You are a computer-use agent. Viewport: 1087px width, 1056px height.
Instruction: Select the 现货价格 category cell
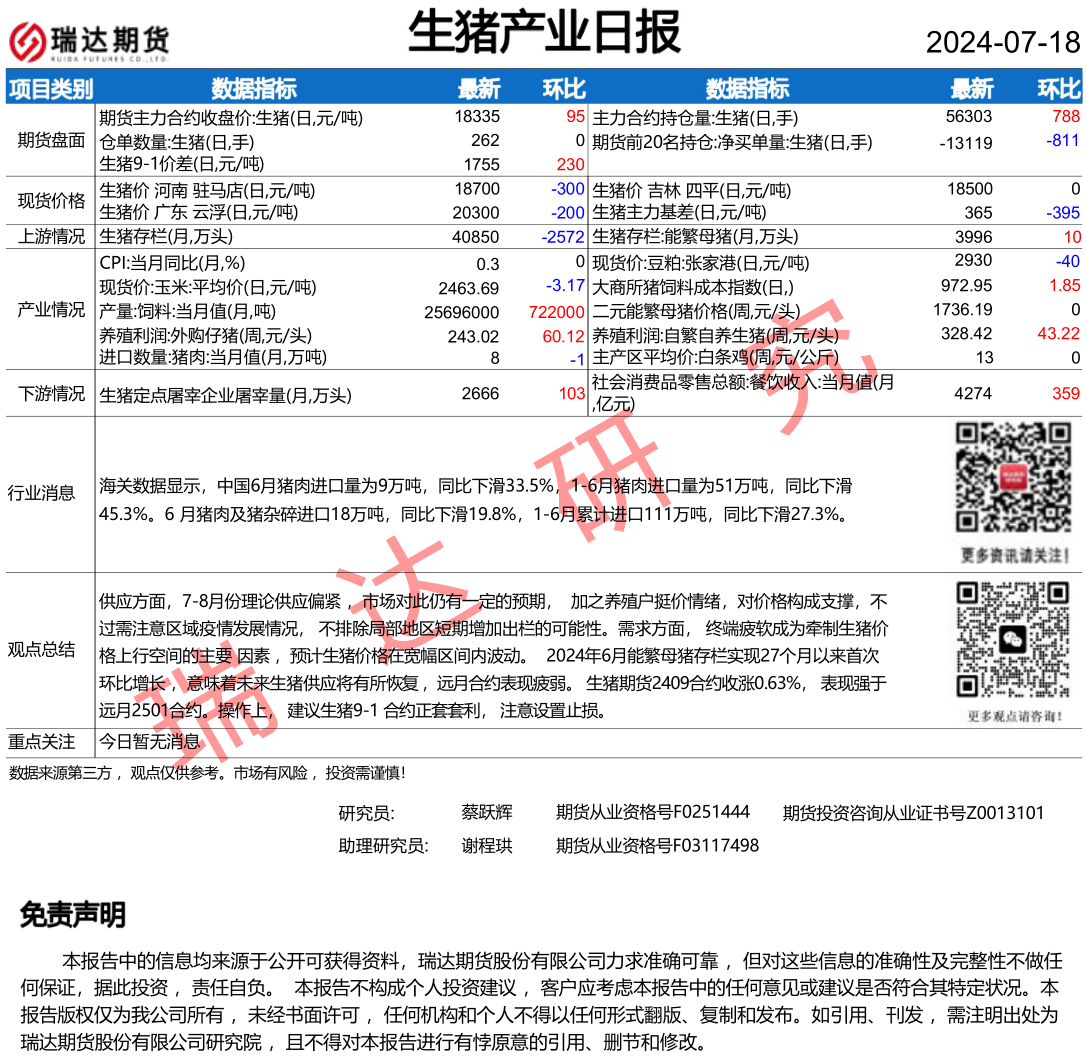coord(50,201)
